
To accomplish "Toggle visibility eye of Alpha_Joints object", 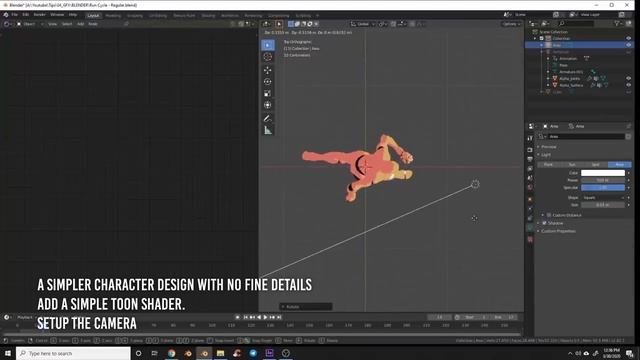I will (x=629, y=78).
